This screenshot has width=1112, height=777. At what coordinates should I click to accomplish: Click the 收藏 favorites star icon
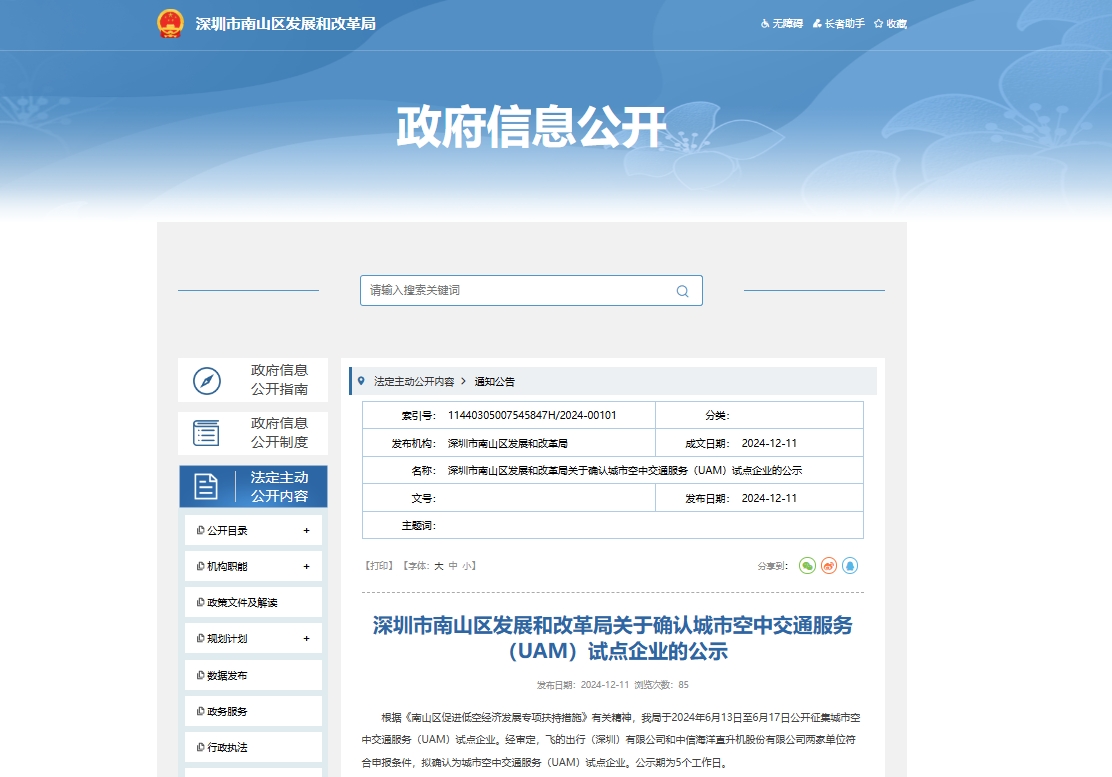(x=878, y=23)
